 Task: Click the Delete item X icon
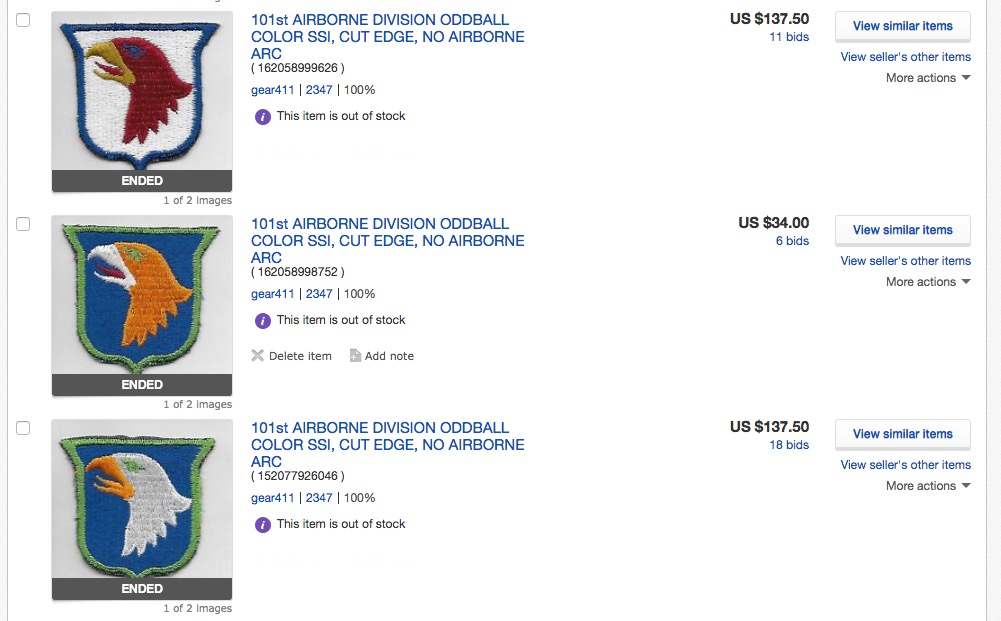258,356
